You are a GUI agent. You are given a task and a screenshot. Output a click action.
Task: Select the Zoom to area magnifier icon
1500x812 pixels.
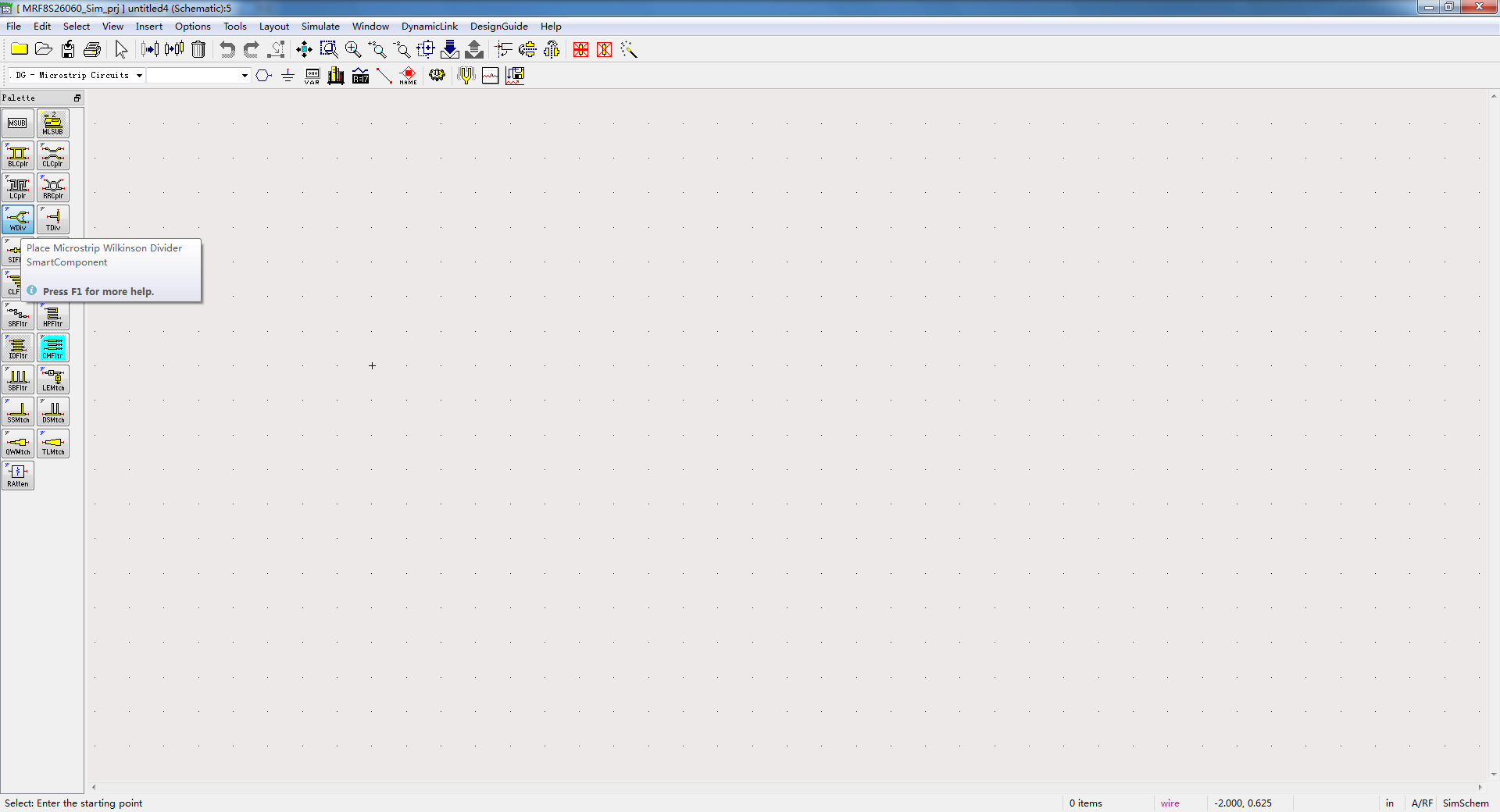329,50
